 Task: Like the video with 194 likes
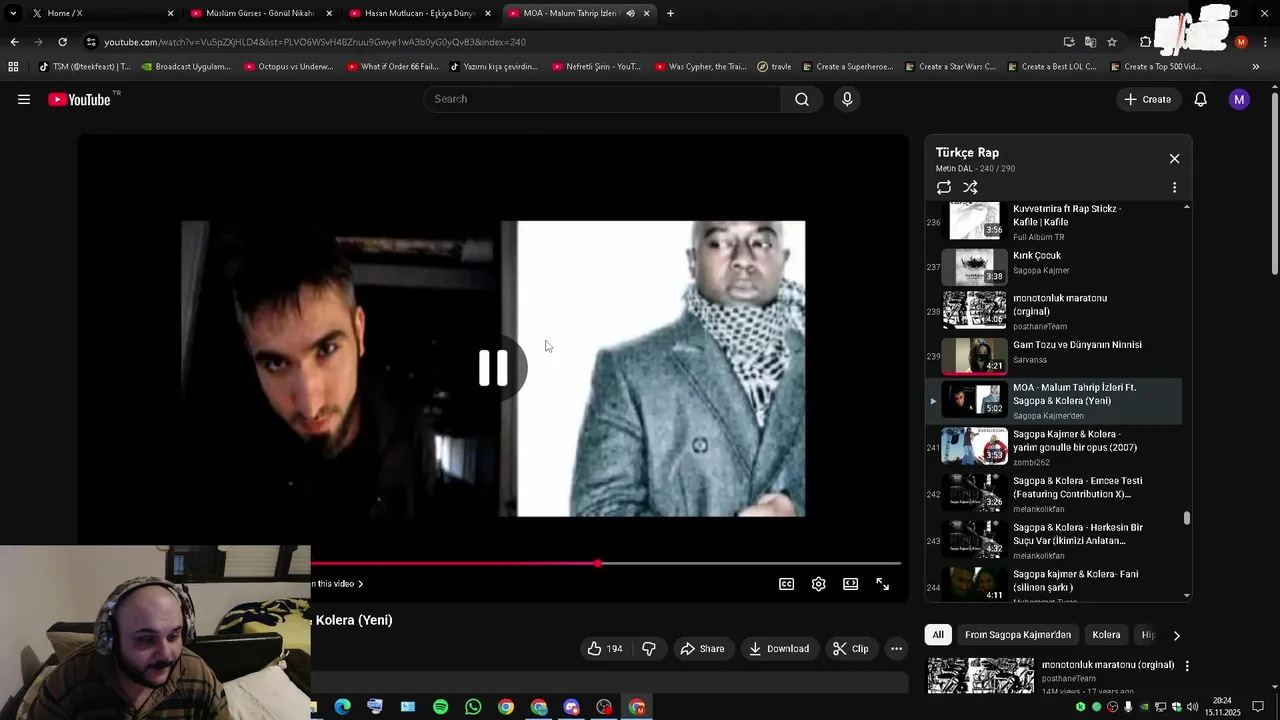[605, 649]
